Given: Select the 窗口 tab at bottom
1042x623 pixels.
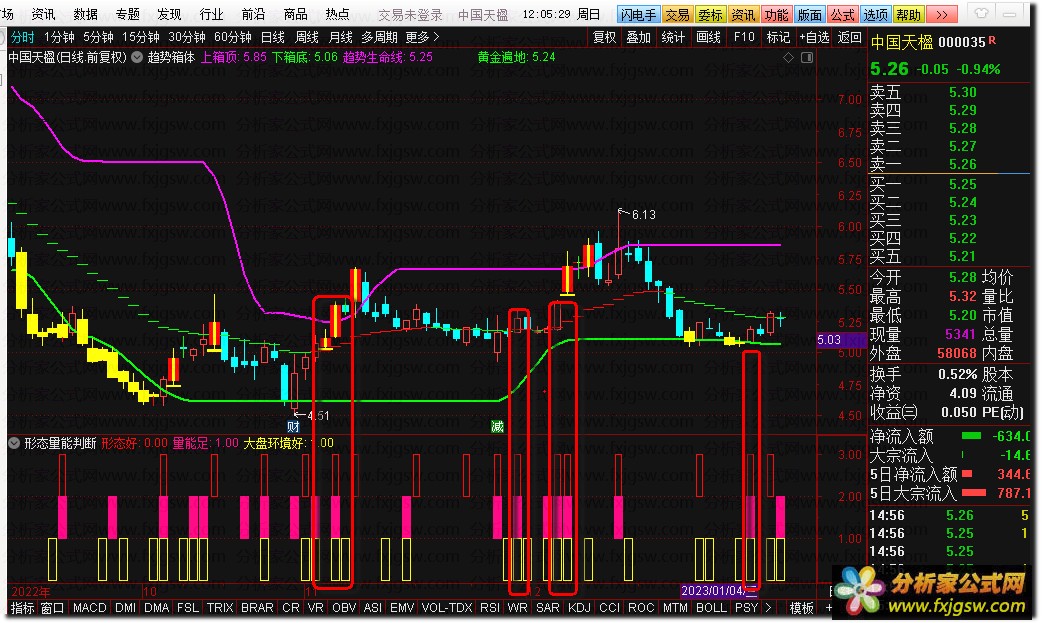Looking at the screenshot, I should coord(52,608).
